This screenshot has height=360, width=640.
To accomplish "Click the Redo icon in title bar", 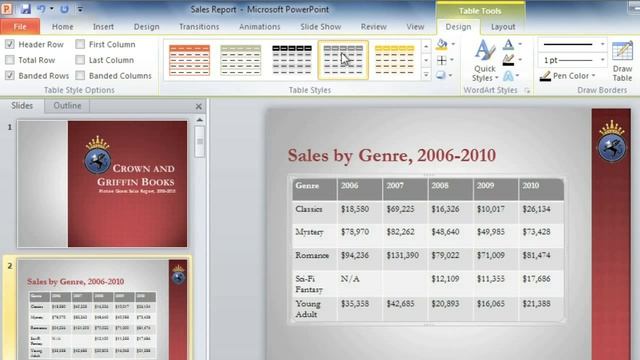I will 64,9.
